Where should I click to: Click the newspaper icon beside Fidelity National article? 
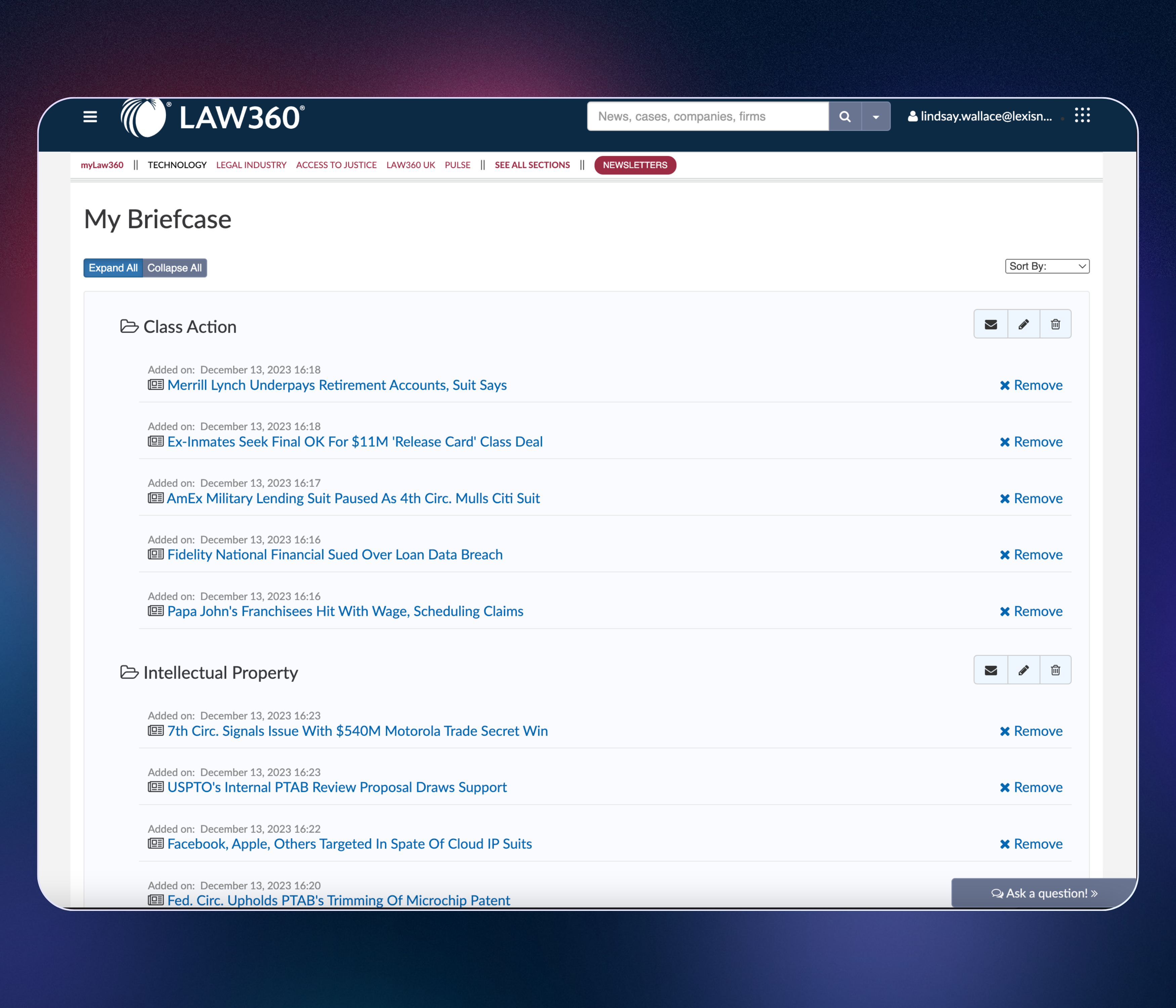click(x=156, y=554)
